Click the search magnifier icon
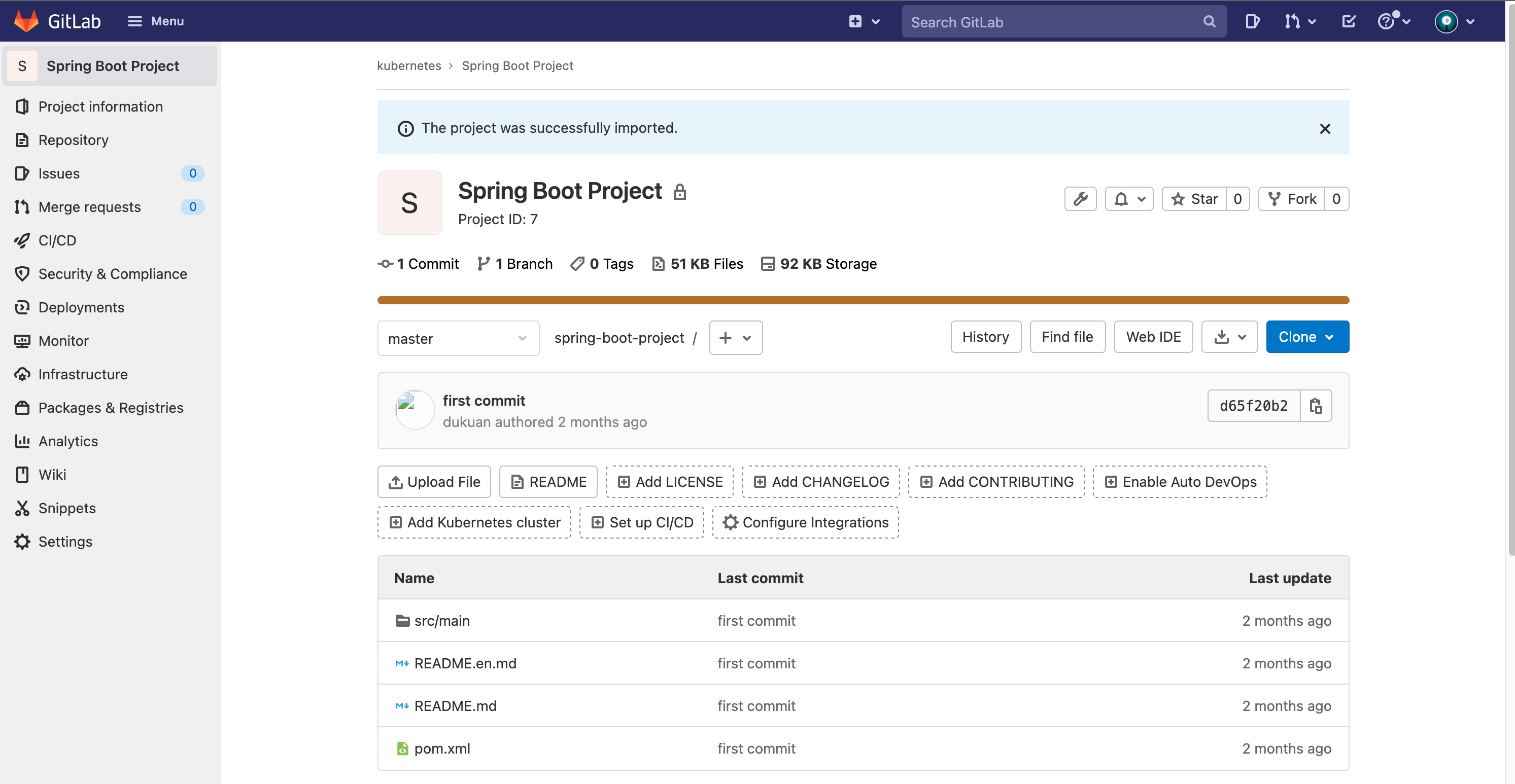Viewport: 1515px width, 784px height. (x=1209, y=22)
